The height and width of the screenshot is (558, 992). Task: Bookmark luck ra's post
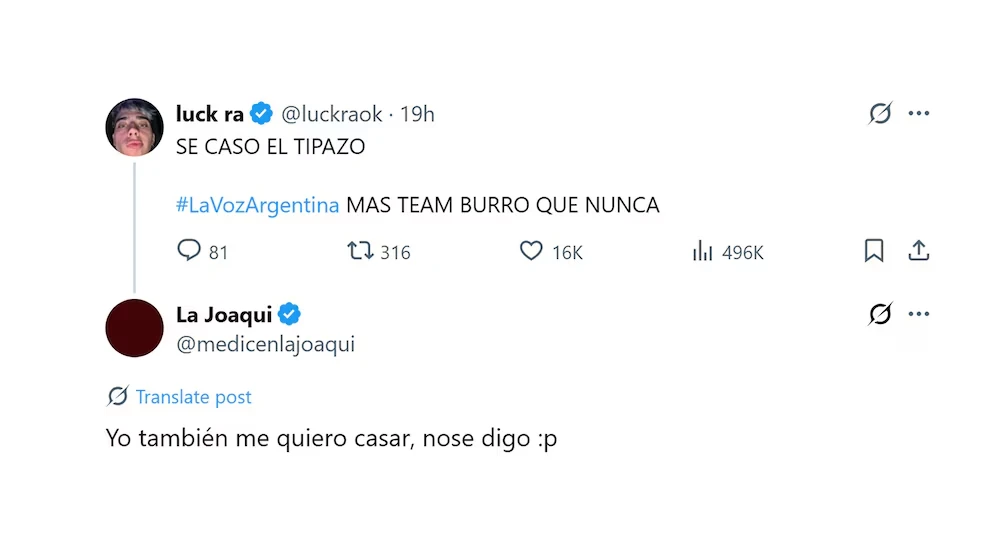coord(874,251)
